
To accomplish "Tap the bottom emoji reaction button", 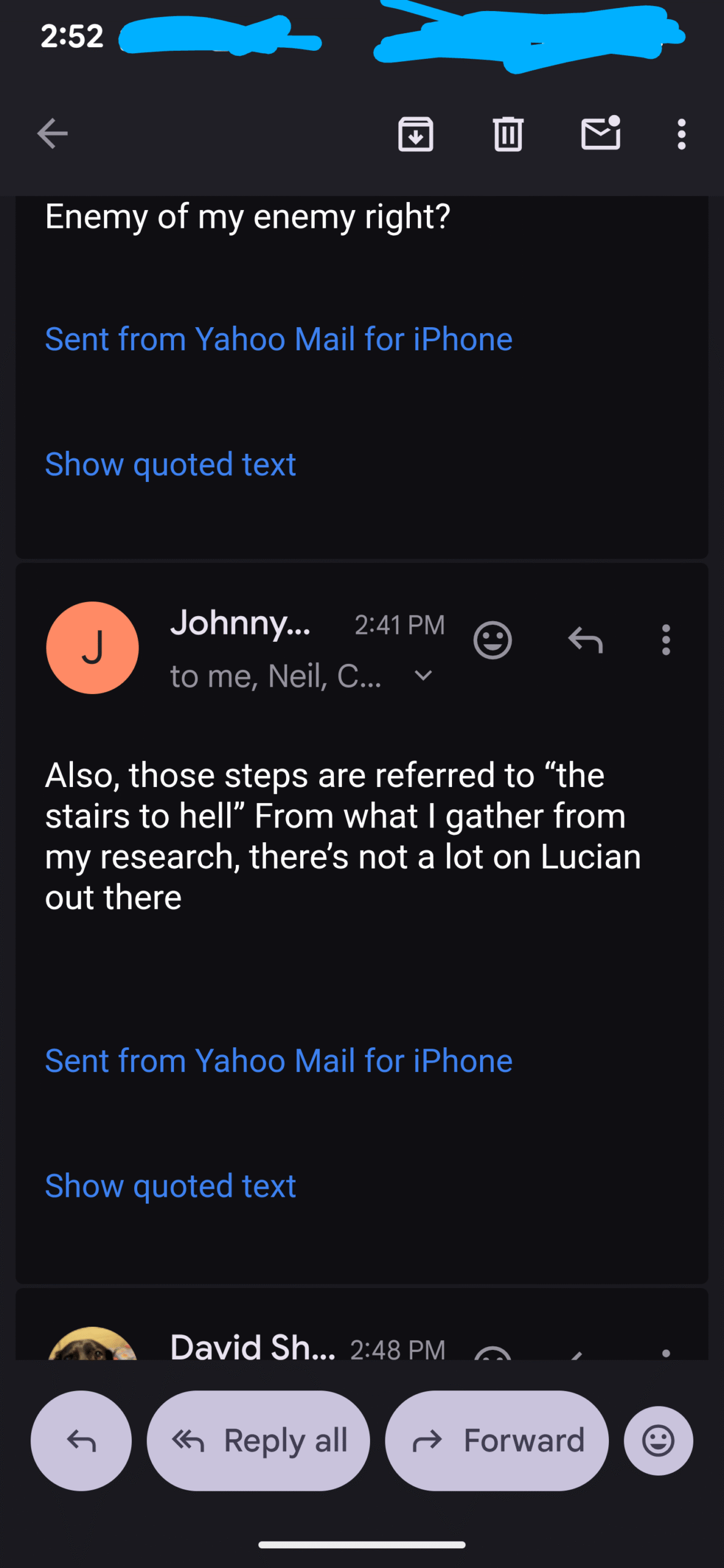I will pyautogui.click(x=658, y=1441).
